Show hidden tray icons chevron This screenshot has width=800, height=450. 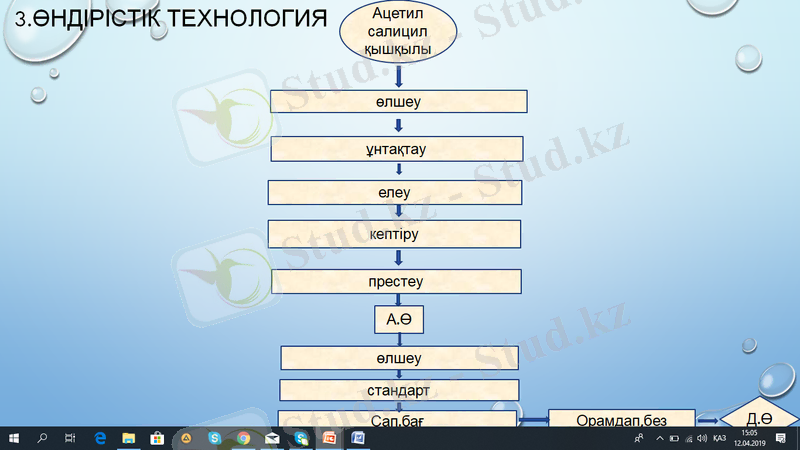(x=660, y=438)
